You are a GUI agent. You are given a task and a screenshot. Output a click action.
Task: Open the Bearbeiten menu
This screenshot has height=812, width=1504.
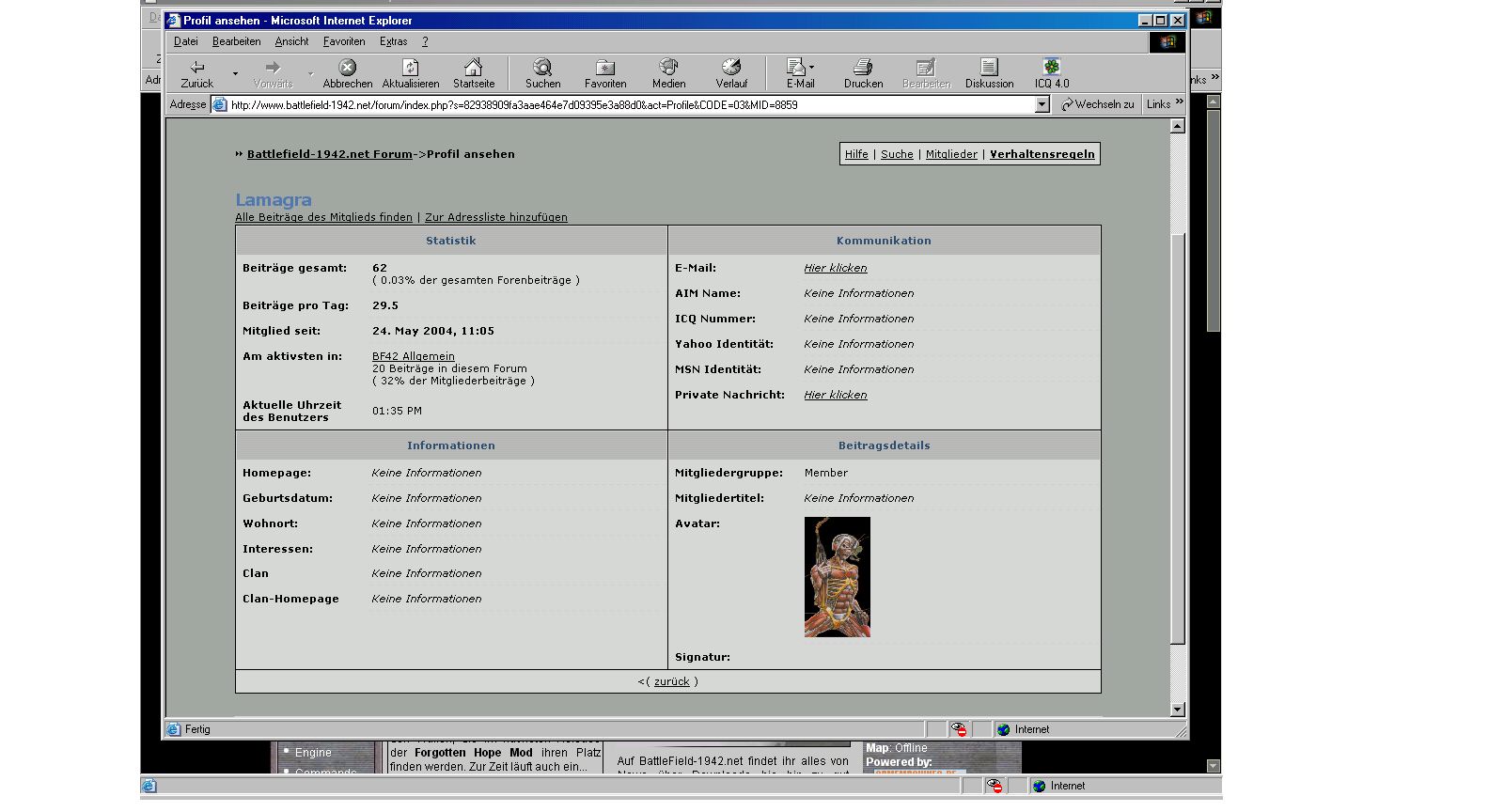point(237,41)
